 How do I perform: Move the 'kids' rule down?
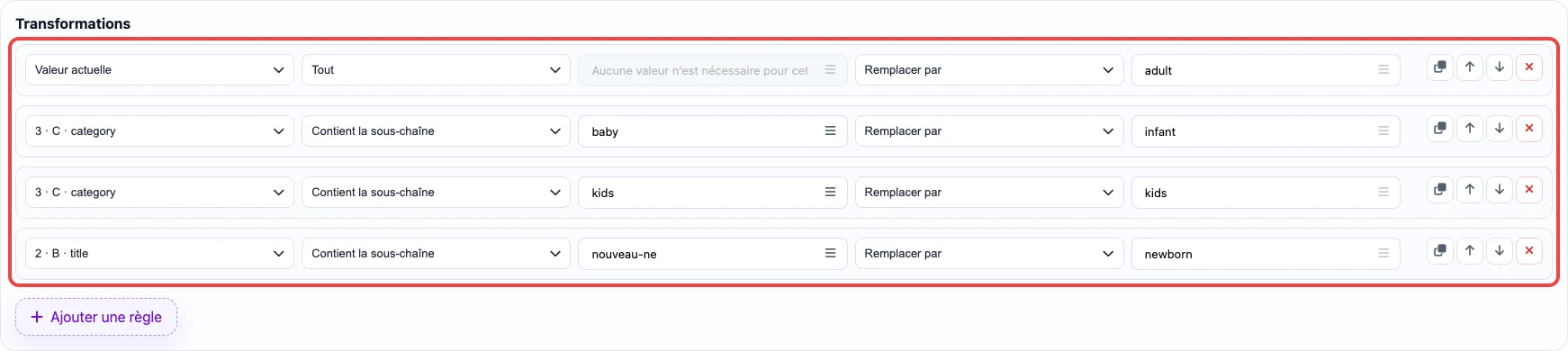point(1500,190)
